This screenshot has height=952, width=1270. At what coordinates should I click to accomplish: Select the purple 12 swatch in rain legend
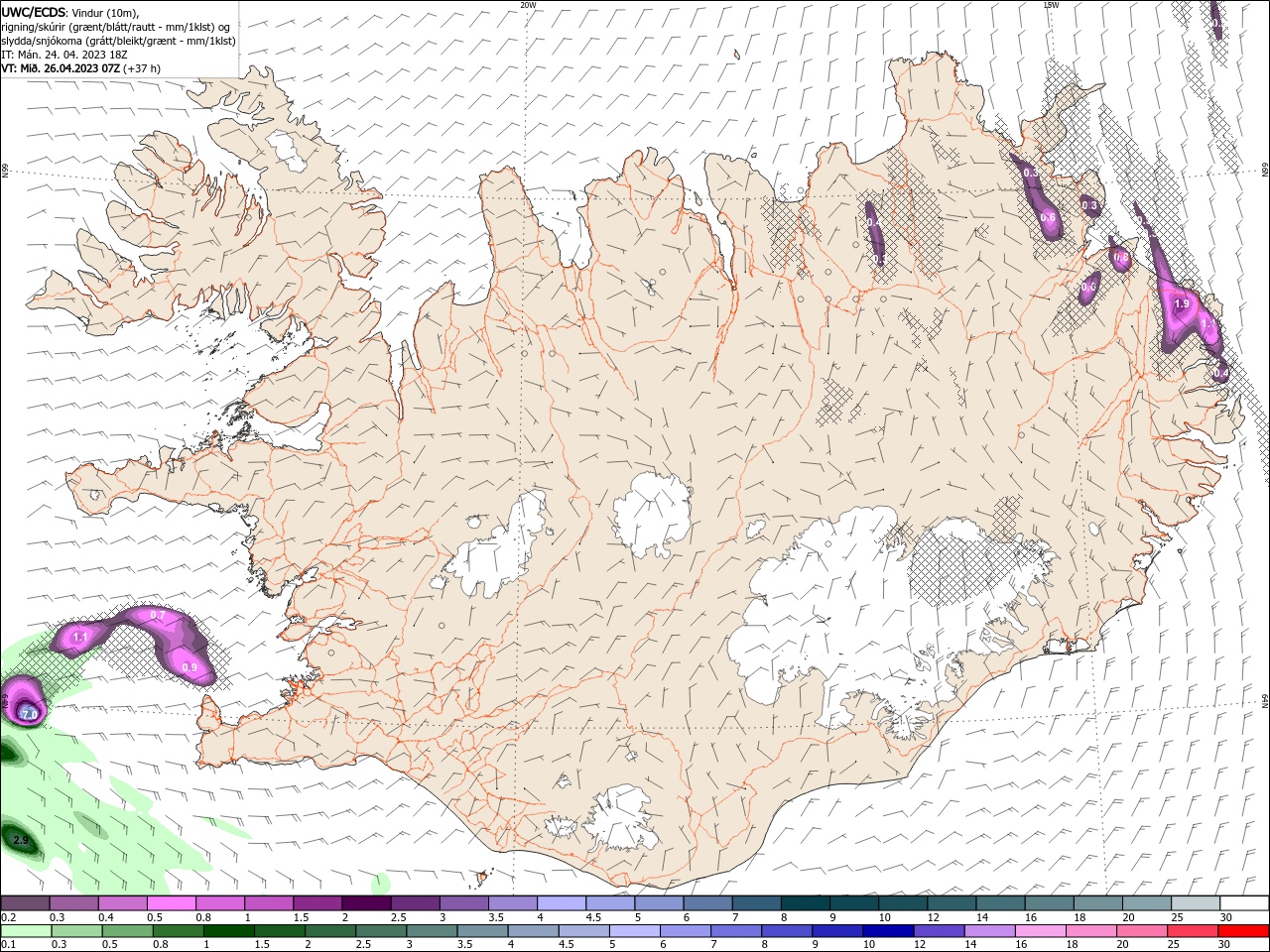[x=939, y=931]
